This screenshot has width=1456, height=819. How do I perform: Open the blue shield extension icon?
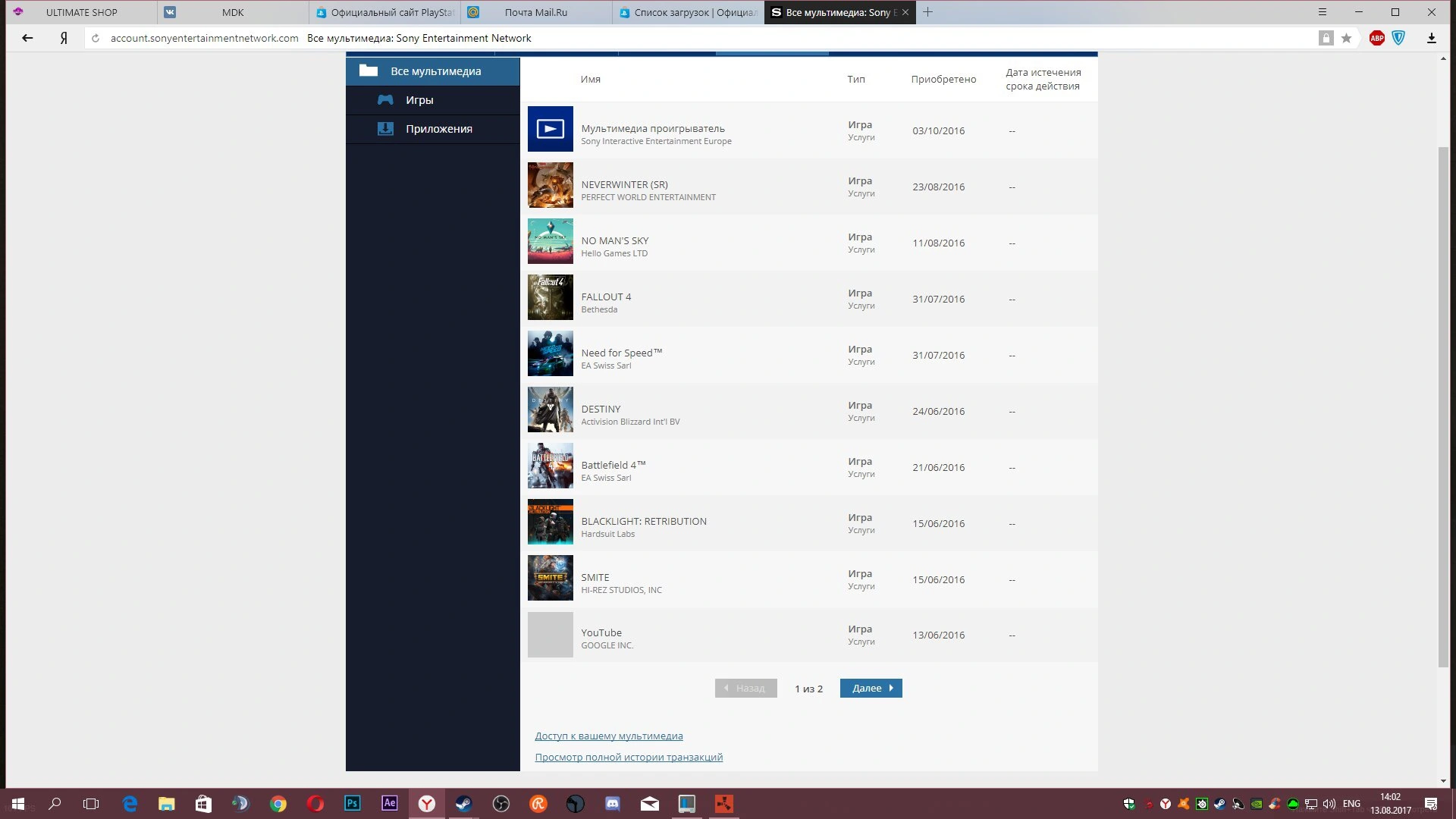1398,38
